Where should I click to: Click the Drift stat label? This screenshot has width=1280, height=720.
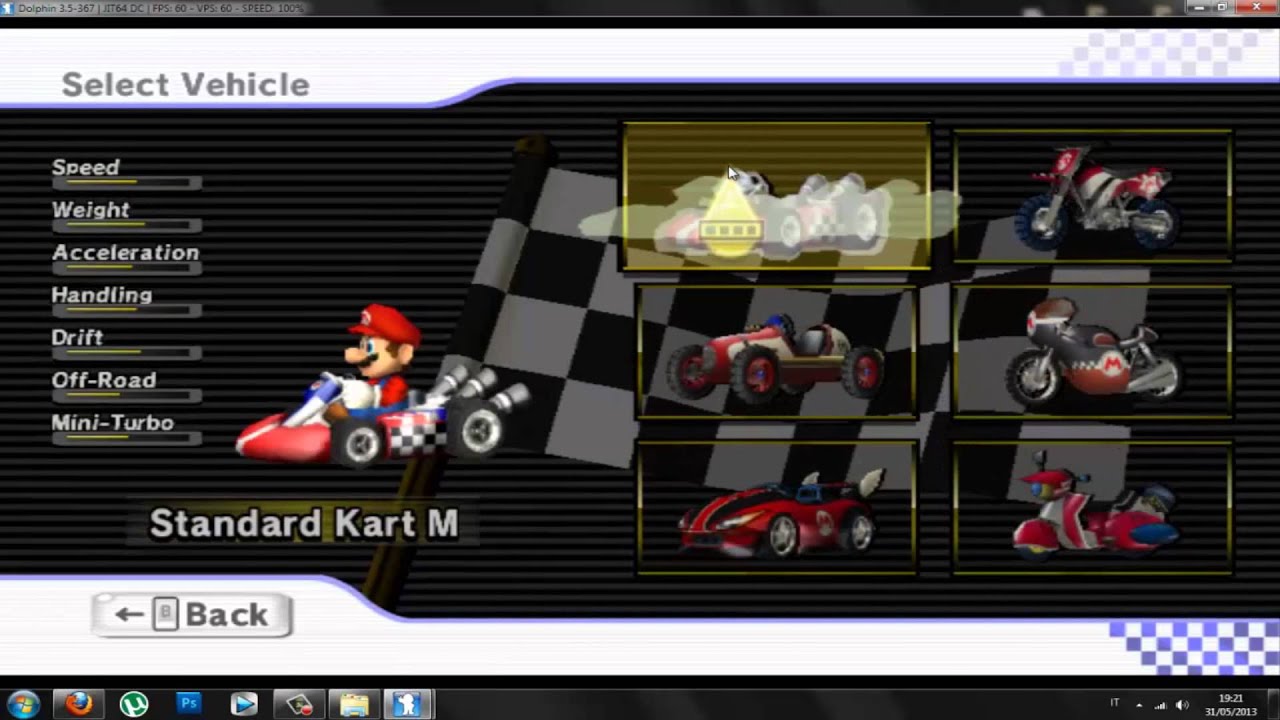click(x=77, y=337)
